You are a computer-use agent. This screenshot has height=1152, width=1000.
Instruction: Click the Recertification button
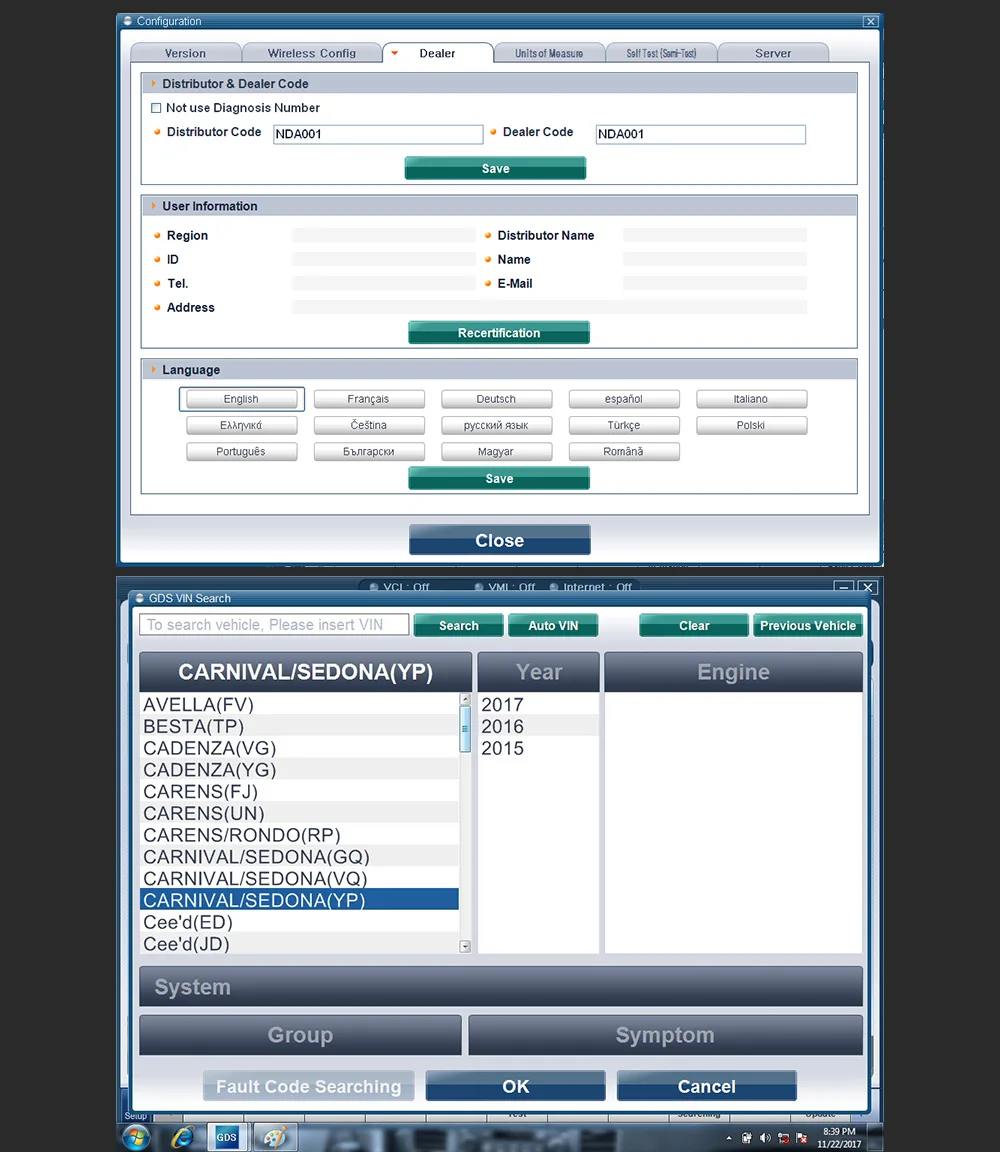(x=499, y=333)
